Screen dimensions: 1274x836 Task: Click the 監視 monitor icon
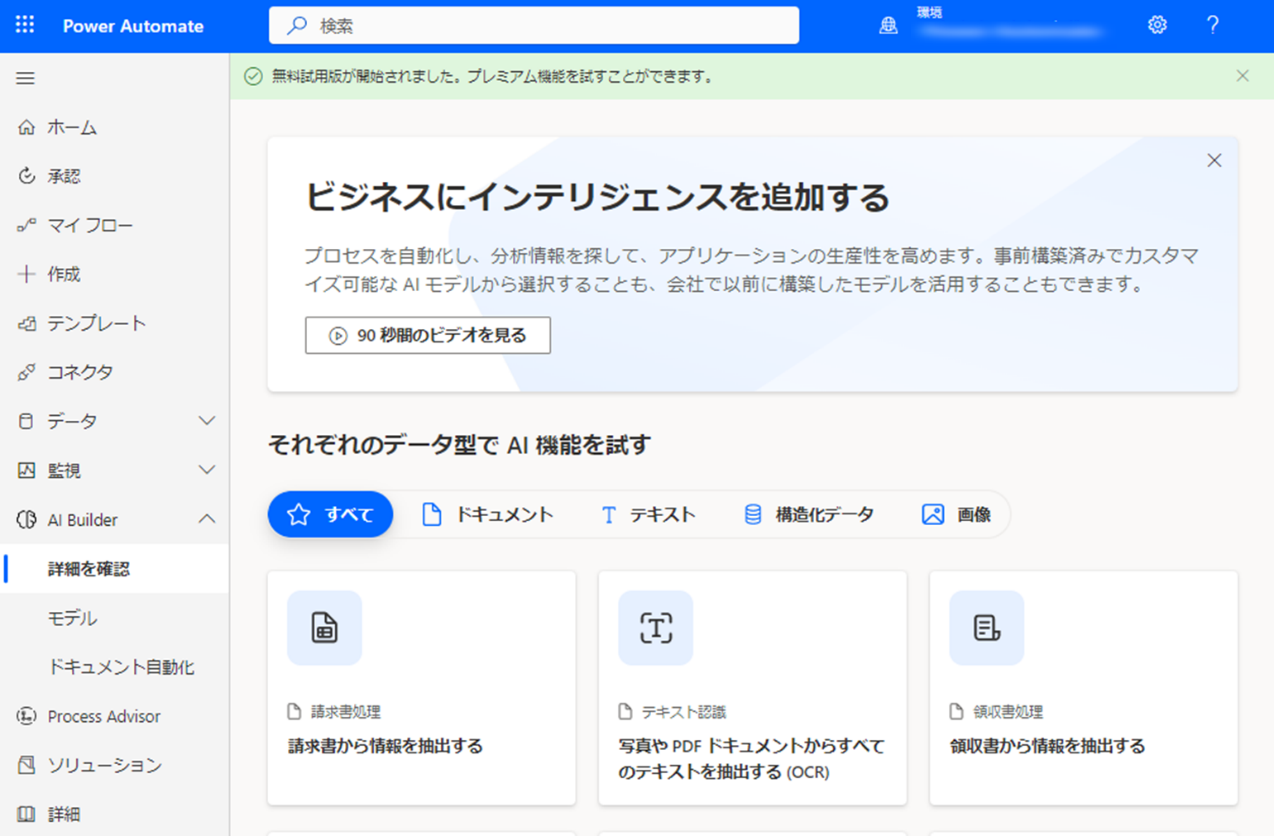click(27, 470)
